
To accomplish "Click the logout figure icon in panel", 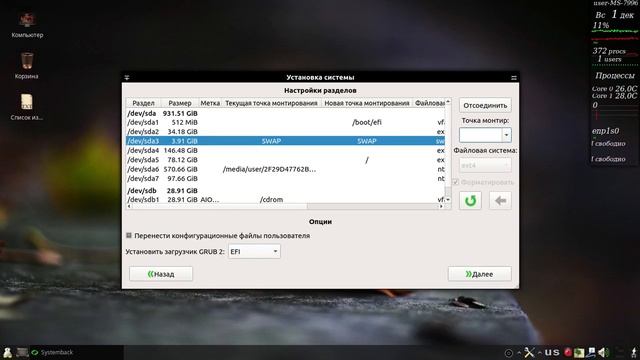I will (634, 352).
